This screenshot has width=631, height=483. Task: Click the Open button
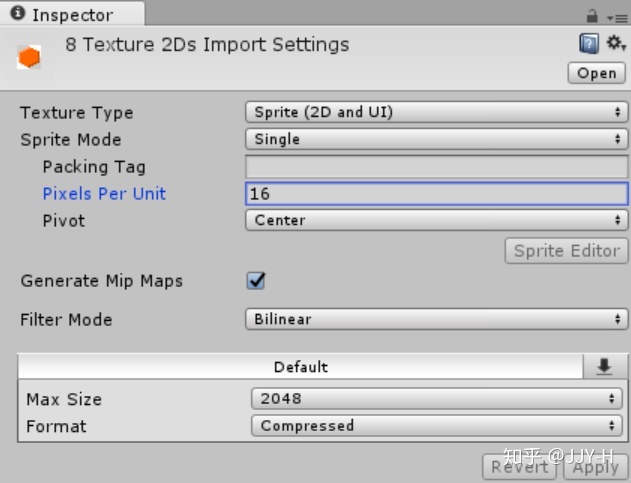tap(596, 73)
